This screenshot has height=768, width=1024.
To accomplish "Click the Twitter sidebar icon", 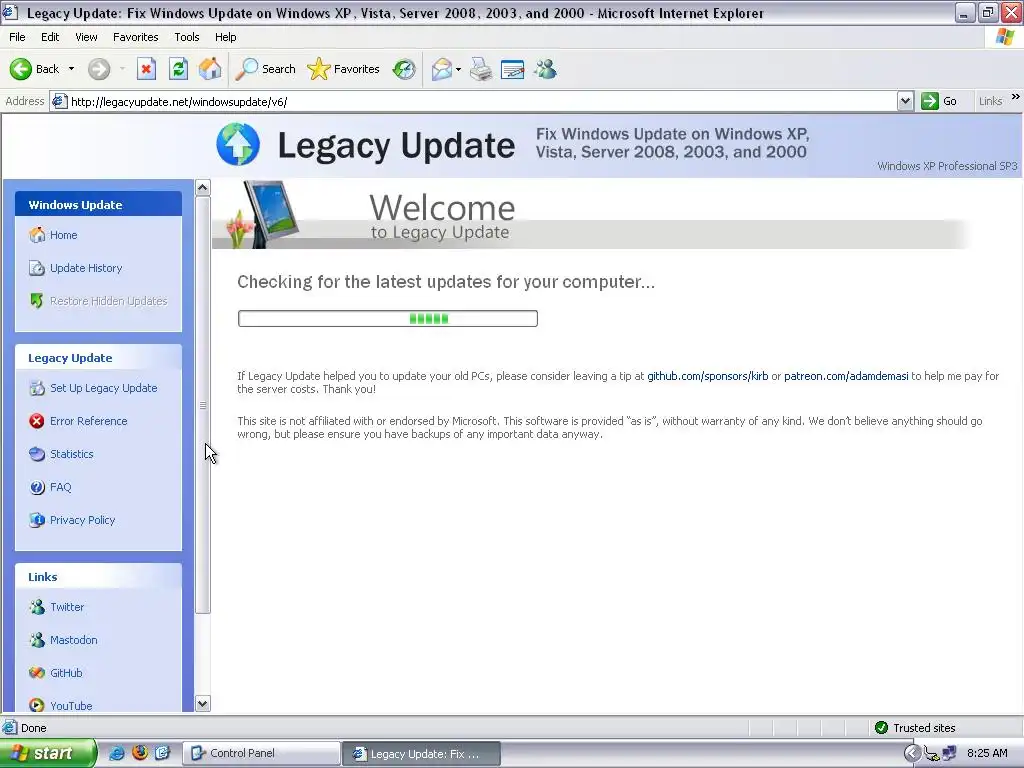I will tap(37, 607).
